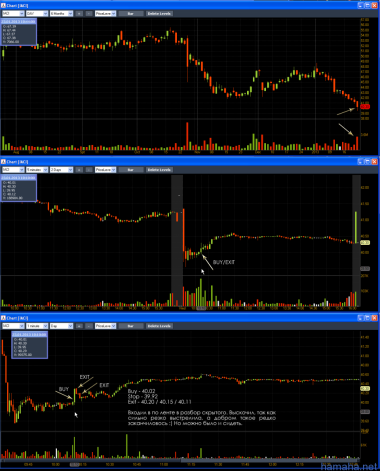Click the Bar button in bottom chart toolbar

(x=131, y=326)
